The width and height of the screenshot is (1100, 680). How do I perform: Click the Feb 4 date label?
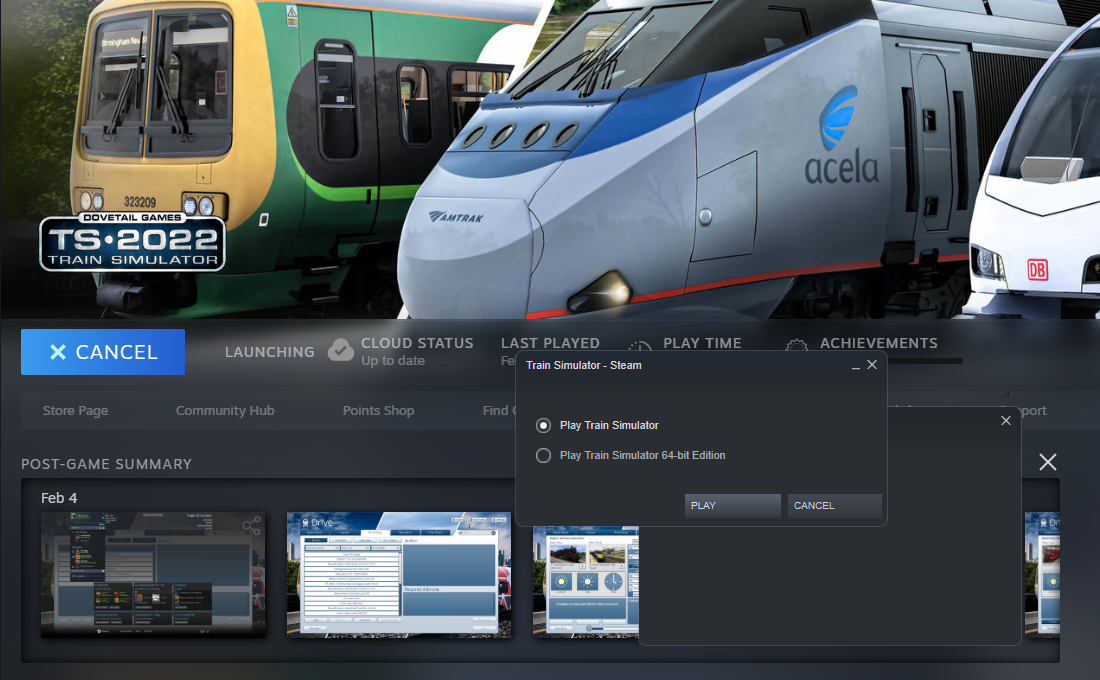click(59, 498)
